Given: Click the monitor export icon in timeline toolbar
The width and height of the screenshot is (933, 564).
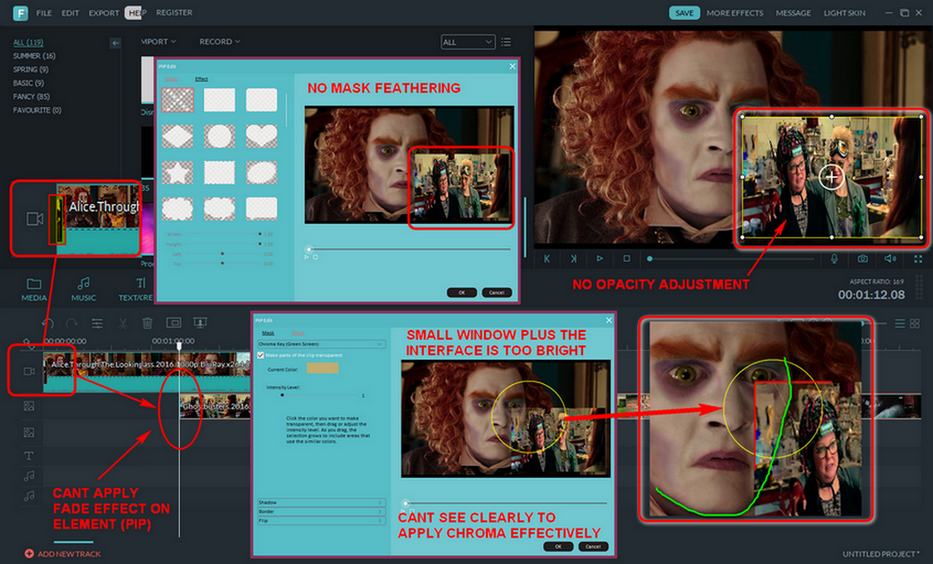Looking at the screenshot, I should [x=200, y=322].
